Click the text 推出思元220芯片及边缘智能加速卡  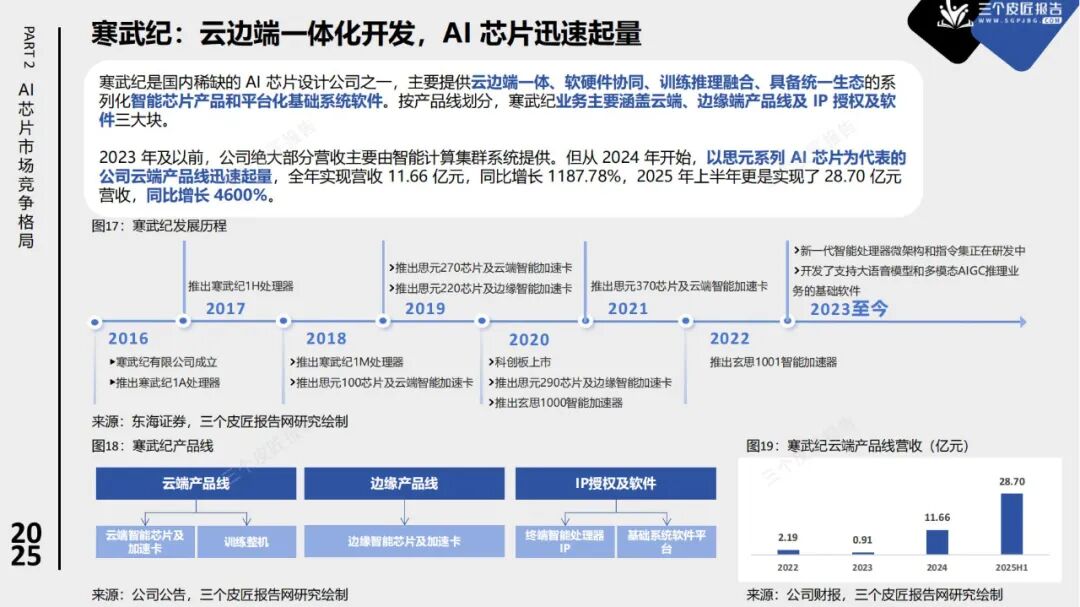484,288
